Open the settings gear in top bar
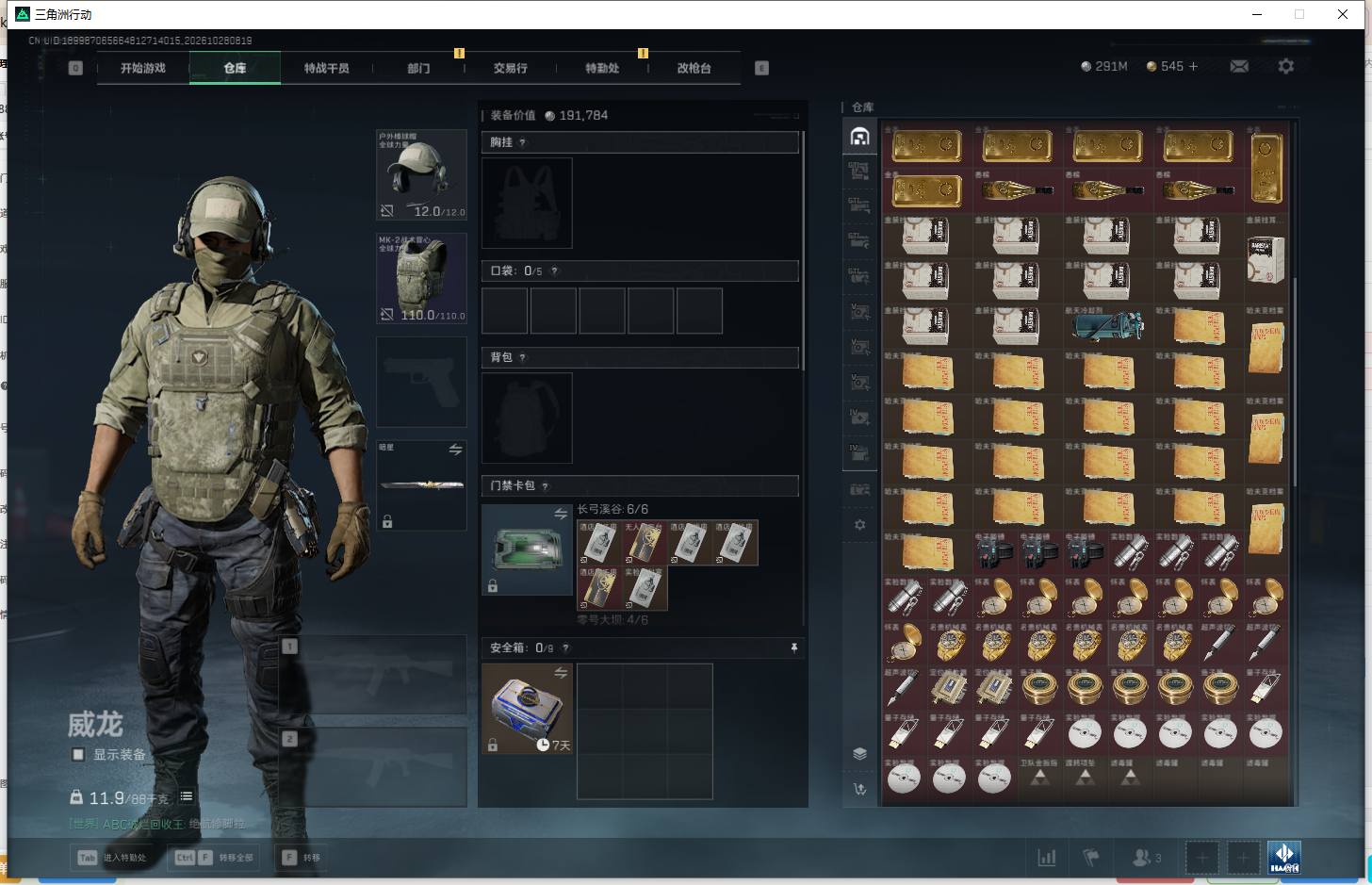Viewport: 1372px width, 885px height. (1285, 66)
